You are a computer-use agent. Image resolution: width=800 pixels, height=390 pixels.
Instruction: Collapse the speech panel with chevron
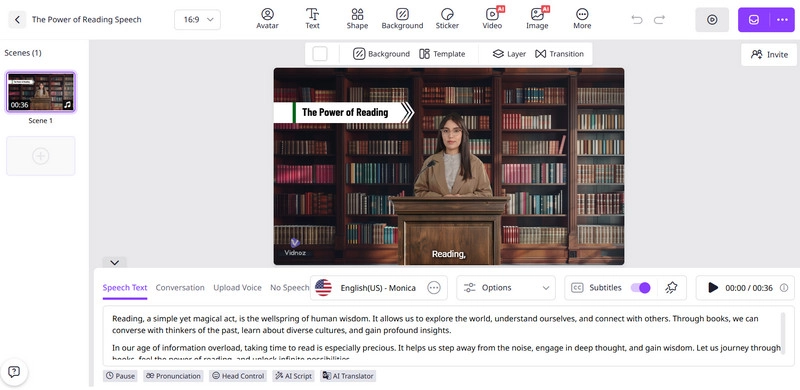point(114,262)
